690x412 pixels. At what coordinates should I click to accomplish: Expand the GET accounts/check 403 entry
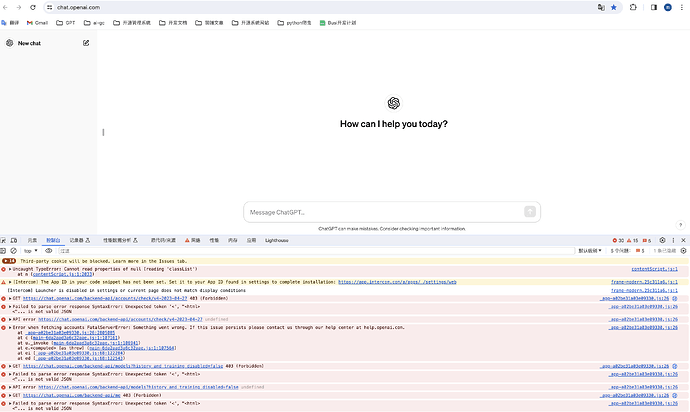[x=10, y=298]
